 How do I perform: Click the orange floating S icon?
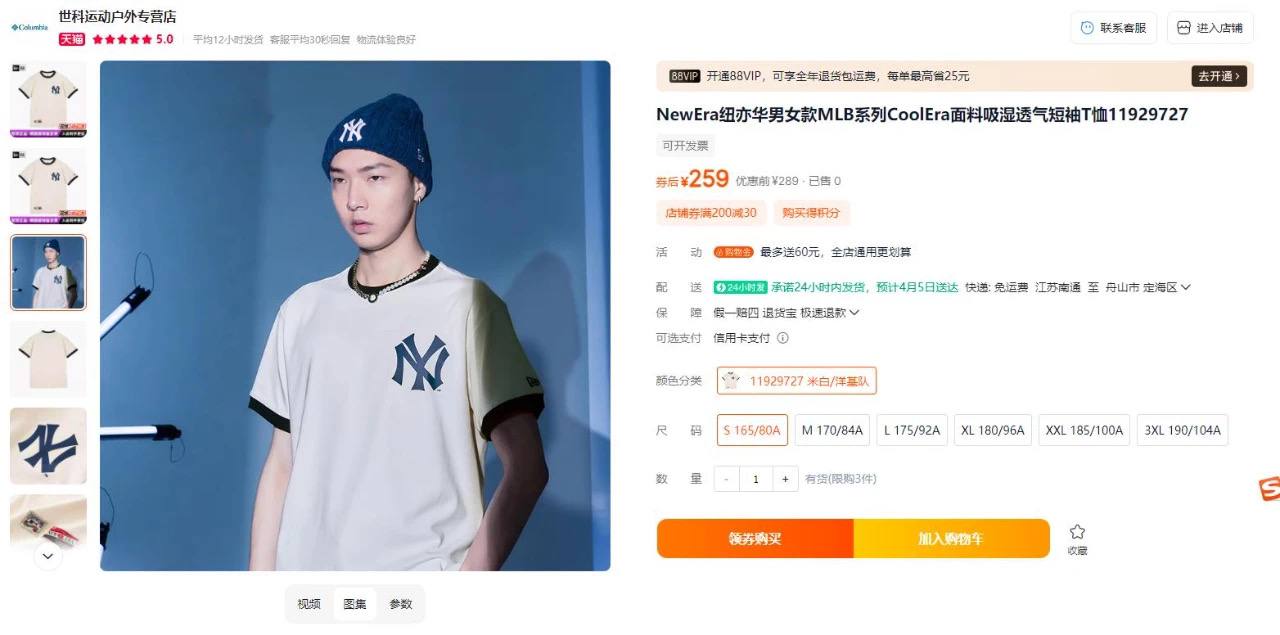(x=1269, y=489)
